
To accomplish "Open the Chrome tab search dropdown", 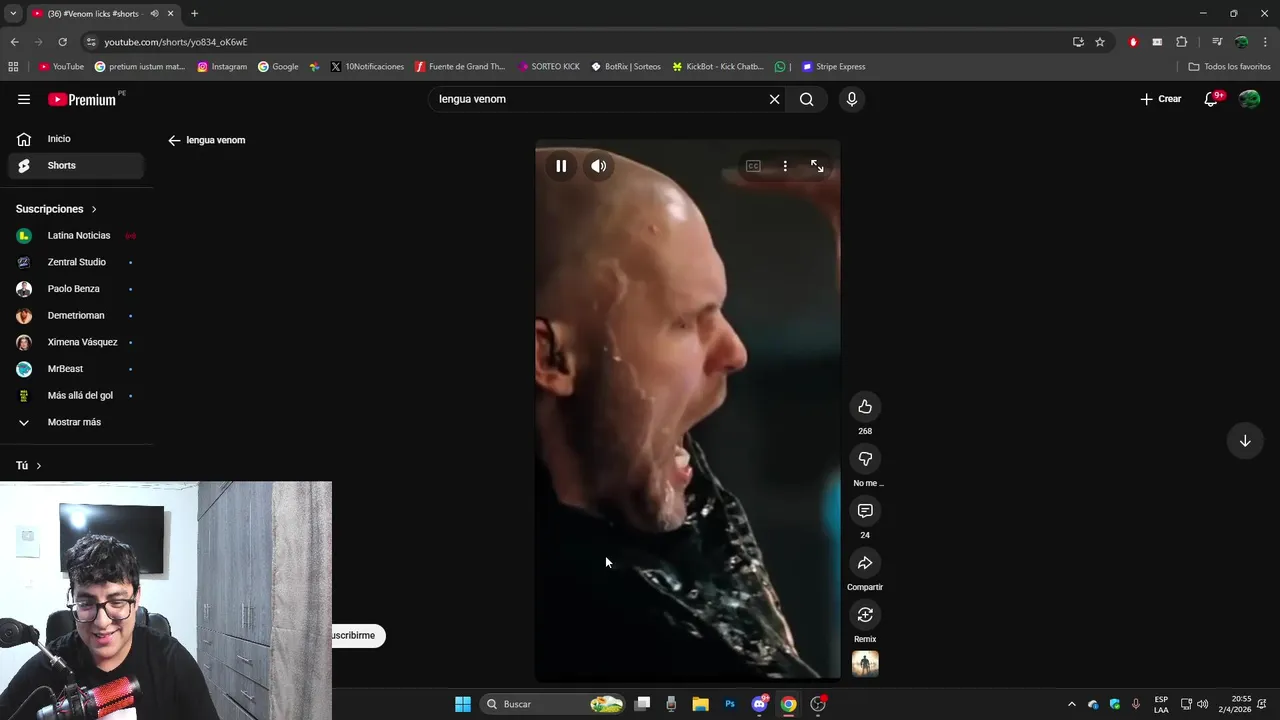I will click(13, 13).
